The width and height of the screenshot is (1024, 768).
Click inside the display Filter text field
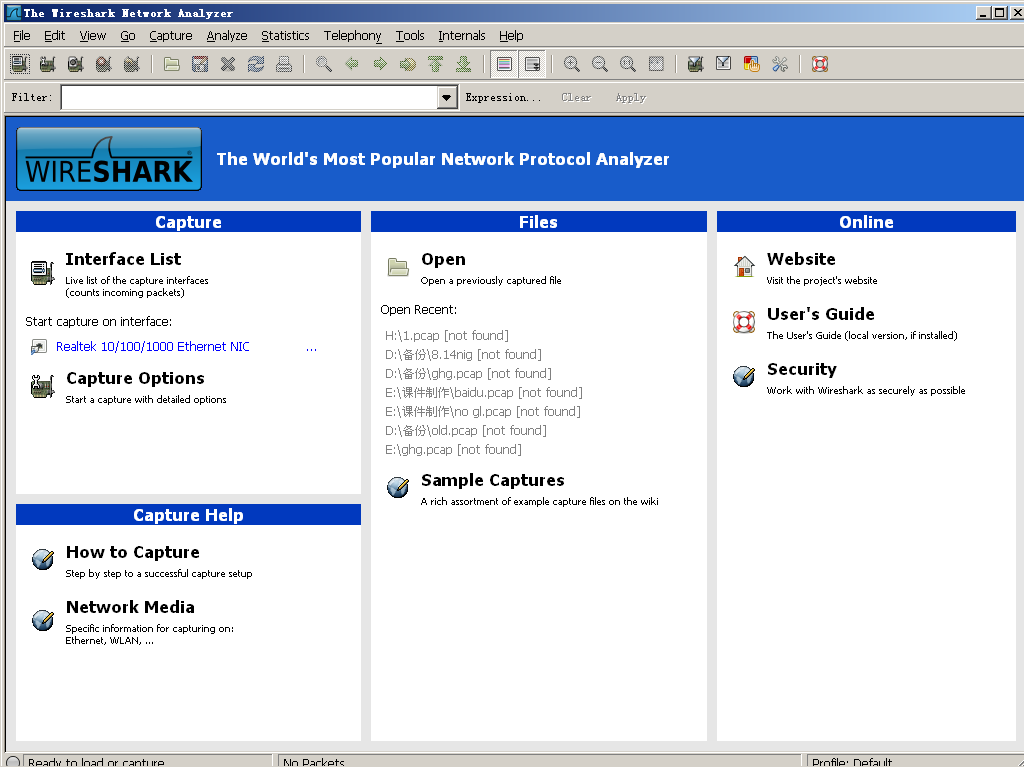click(249, 98)
